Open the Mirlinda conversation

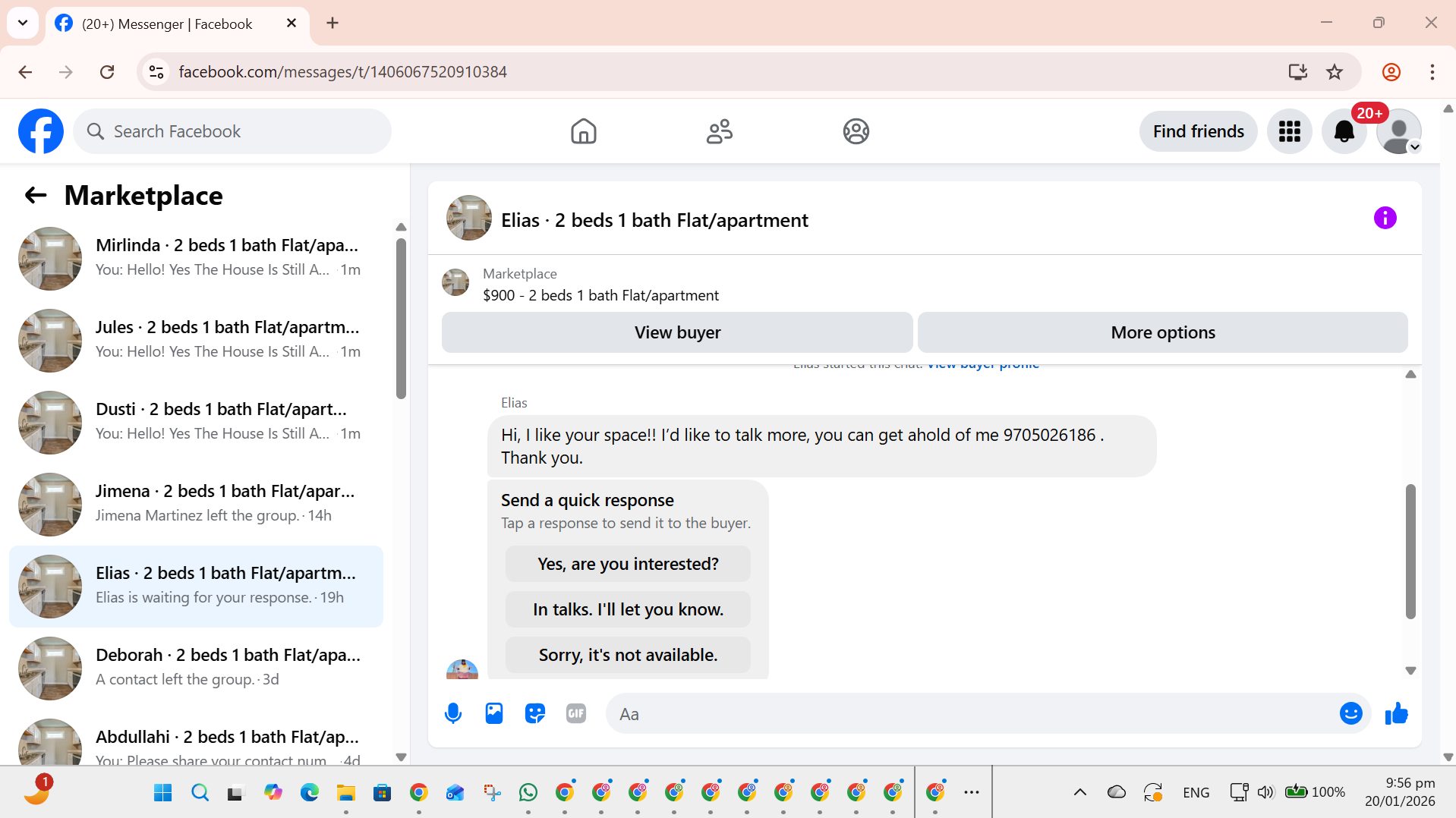tap(196, 259)
